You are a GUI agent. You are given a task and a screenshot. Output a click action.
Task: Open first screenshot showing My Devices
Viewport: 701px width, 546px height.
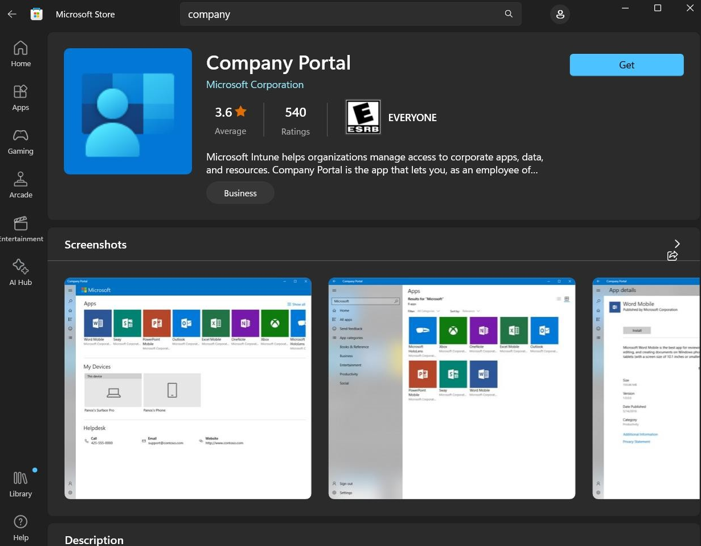pyautogui.click(x=188, y=388)
